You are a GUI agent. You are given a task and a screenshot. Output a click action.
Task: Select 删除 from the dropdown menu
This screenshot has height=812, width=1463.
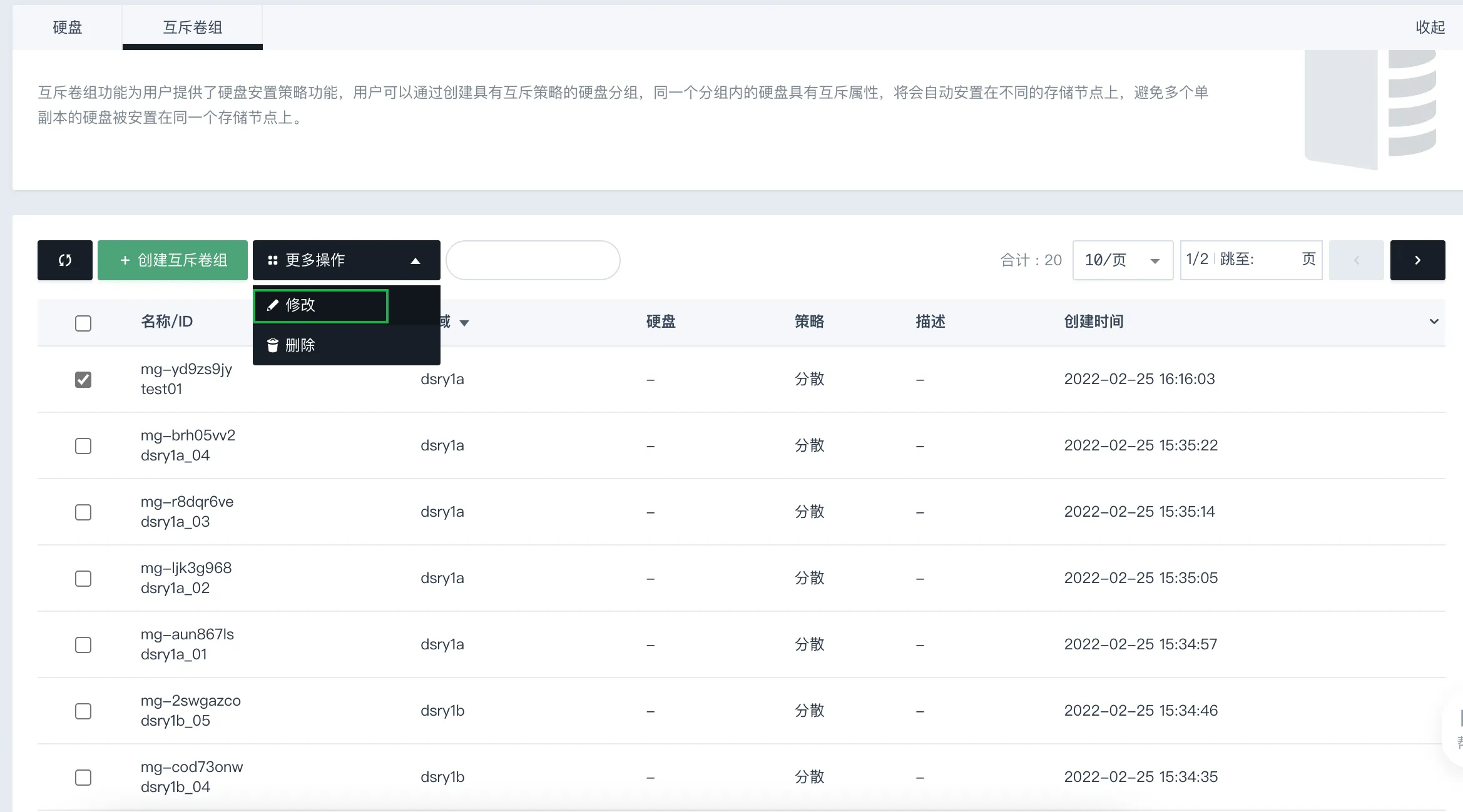[347, 345]
